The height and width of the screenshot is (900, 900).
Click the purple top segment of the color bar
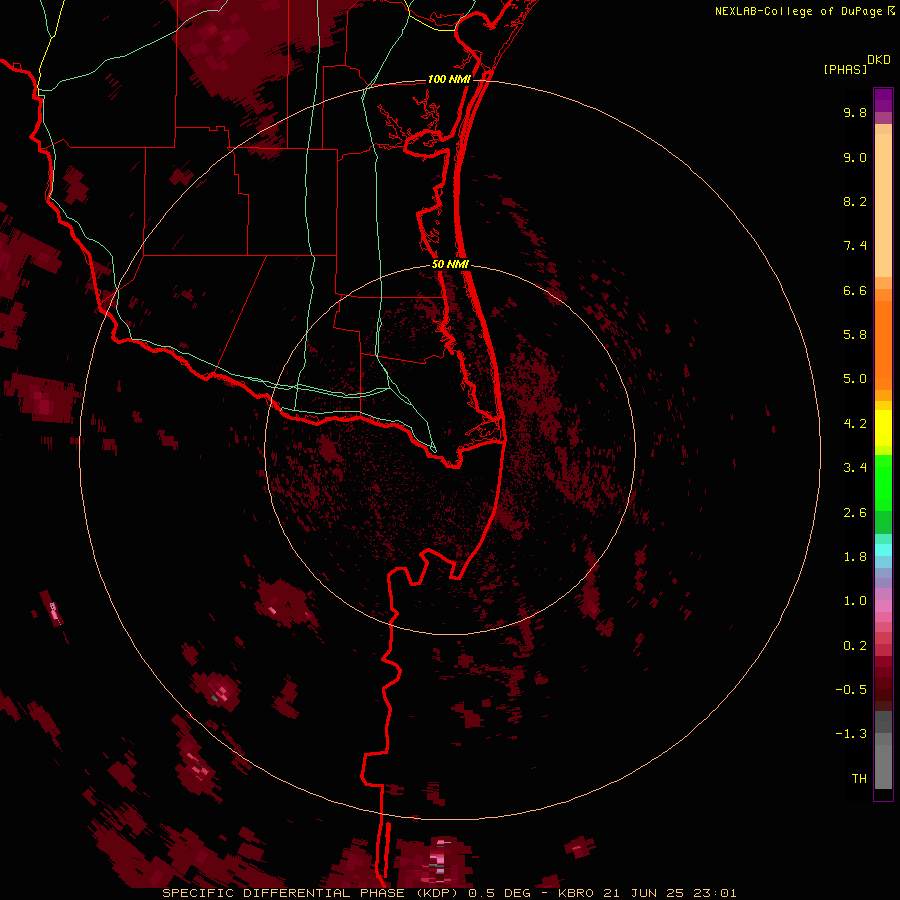tap(883, 100)
